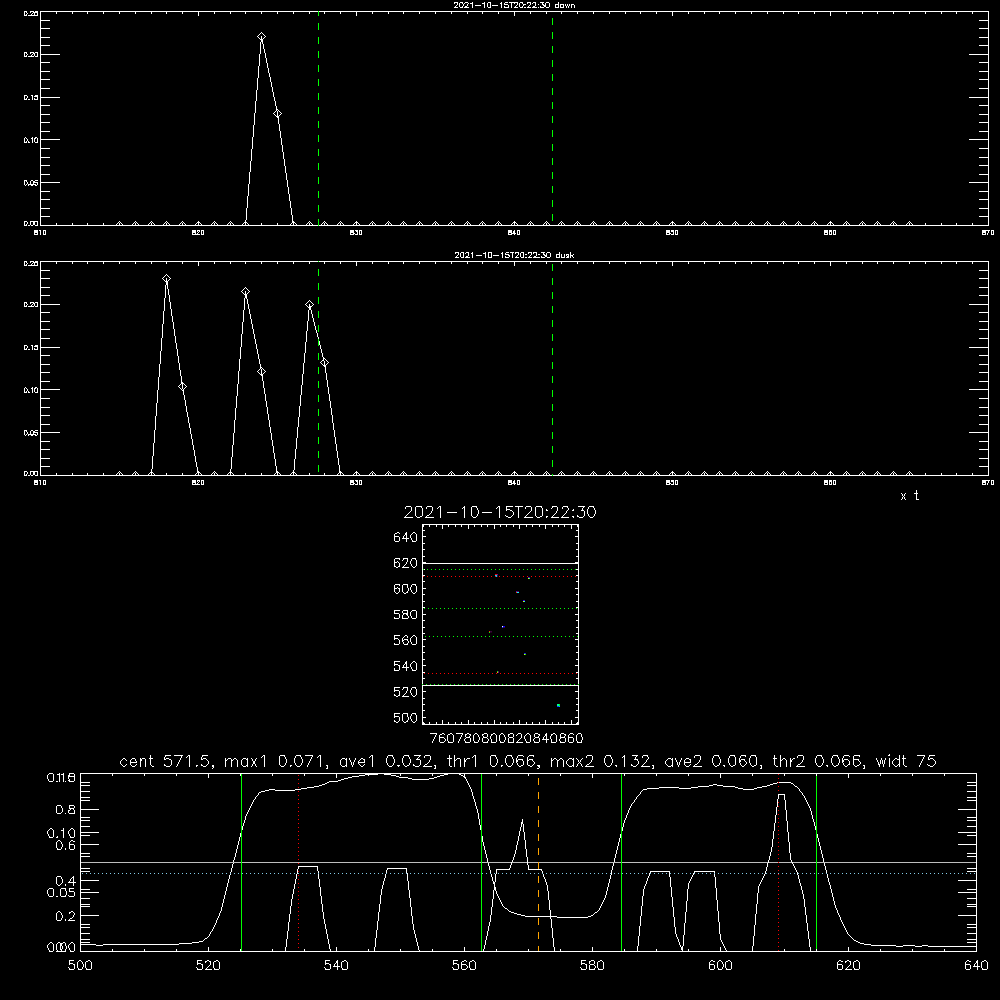
Task: Click 'ave2 0.060' in bottom plot title
Action: pyautogui.click(x=712, y=761)
